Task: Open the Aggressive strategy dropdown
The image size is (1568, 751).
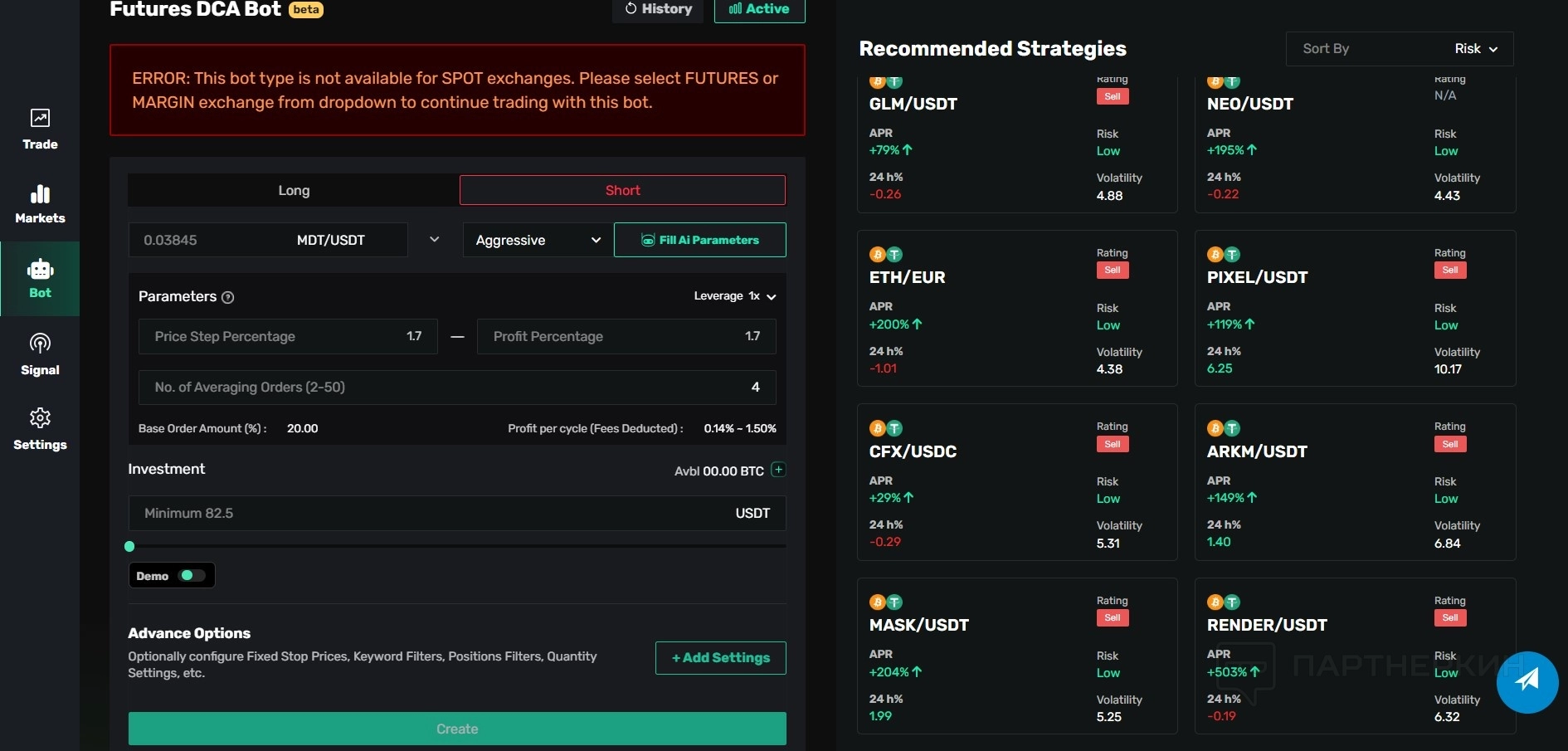Action: [538, 240]
